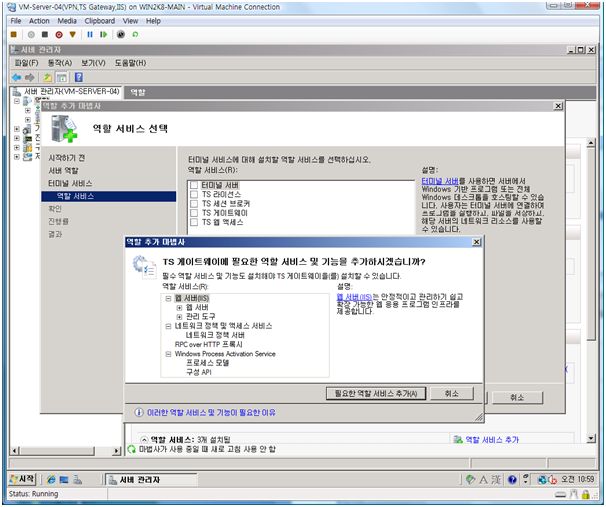Open the Action menu
Viewport: 606px width, 507px height.
[x=39, y=21]
